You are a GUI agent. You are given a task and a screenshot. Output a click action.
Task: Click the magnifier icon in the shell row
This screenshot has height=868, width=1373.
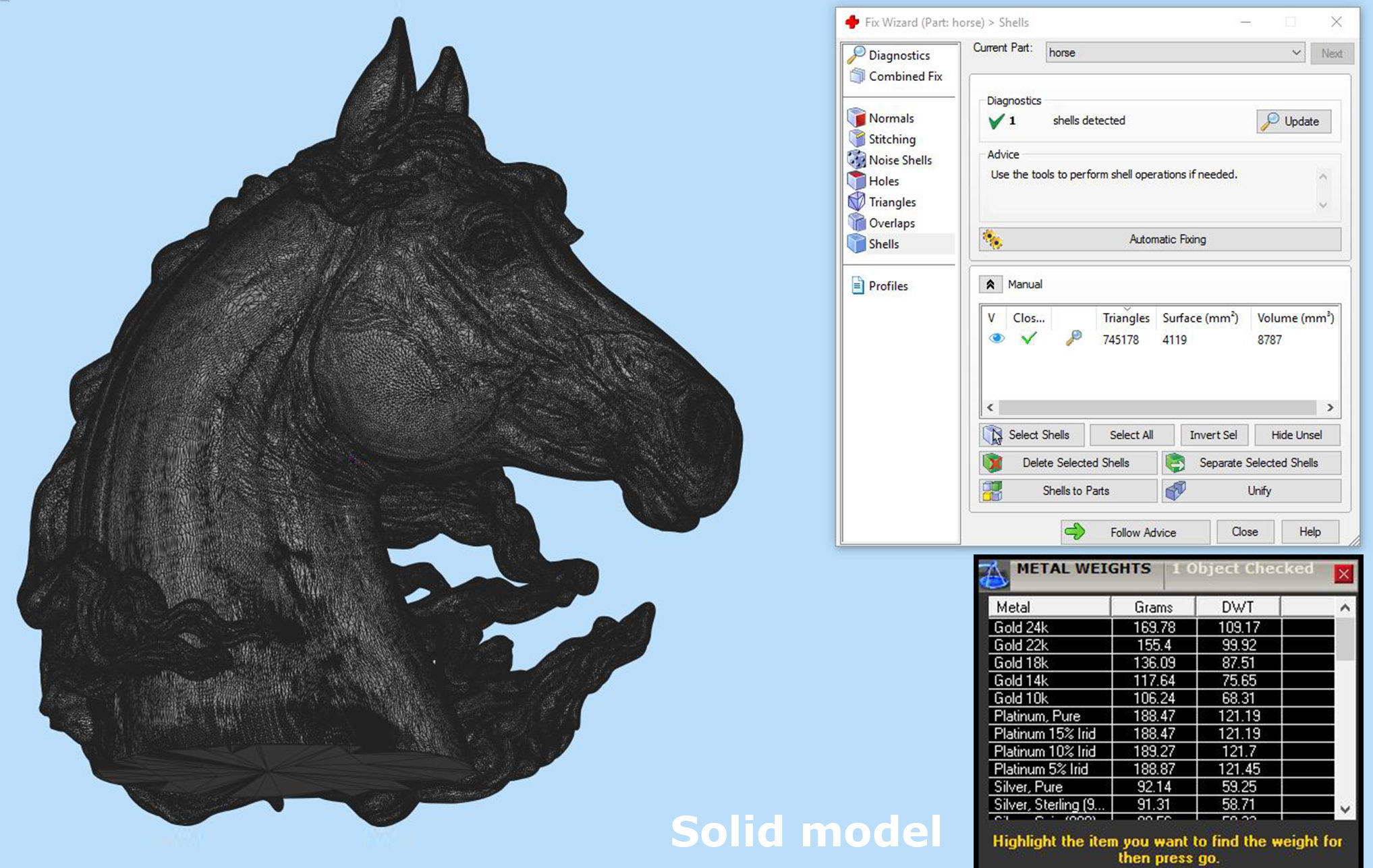[x=1073, y=339]
